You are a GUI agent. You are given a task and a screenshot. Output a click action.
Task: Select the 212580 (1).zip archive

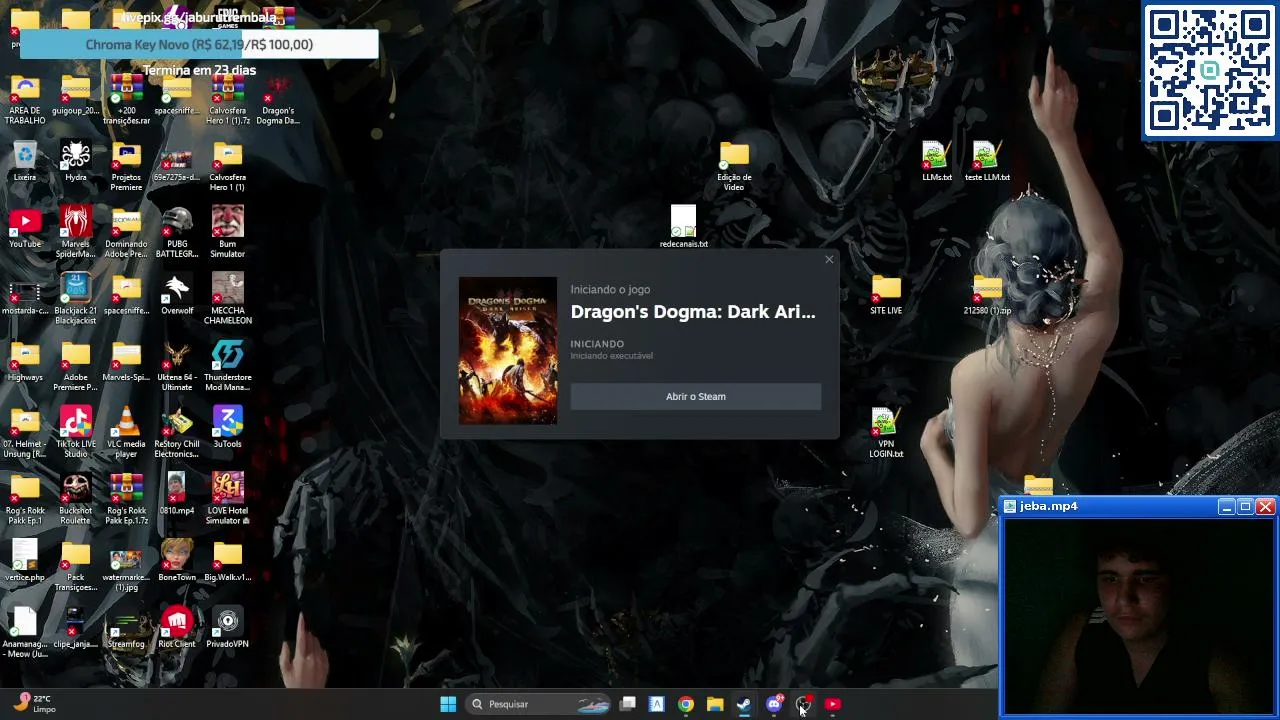pos(987,295)
